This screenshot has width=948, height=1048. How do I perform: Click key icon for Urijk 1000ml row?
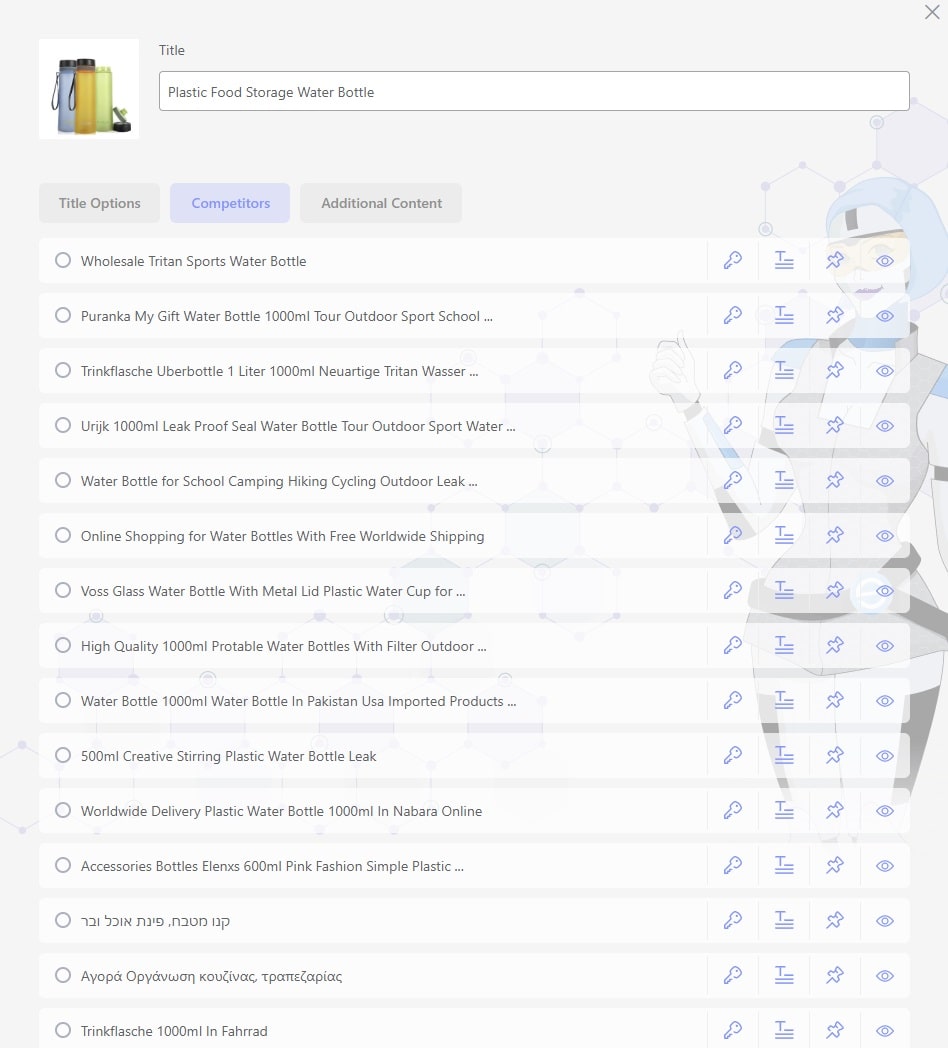point(733,426)
